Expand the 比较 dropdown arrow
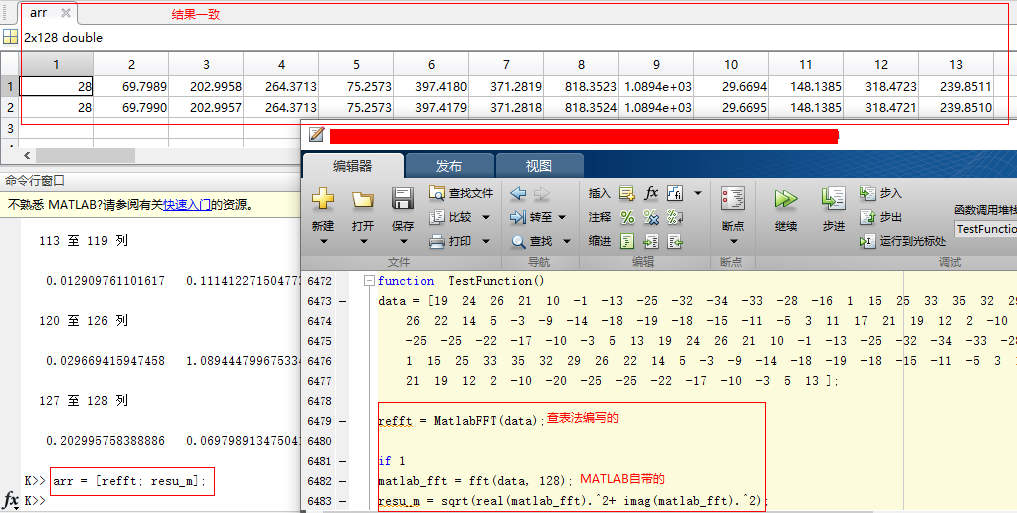The width and height of the screenshot is (1017, 513). coord(485,217)
